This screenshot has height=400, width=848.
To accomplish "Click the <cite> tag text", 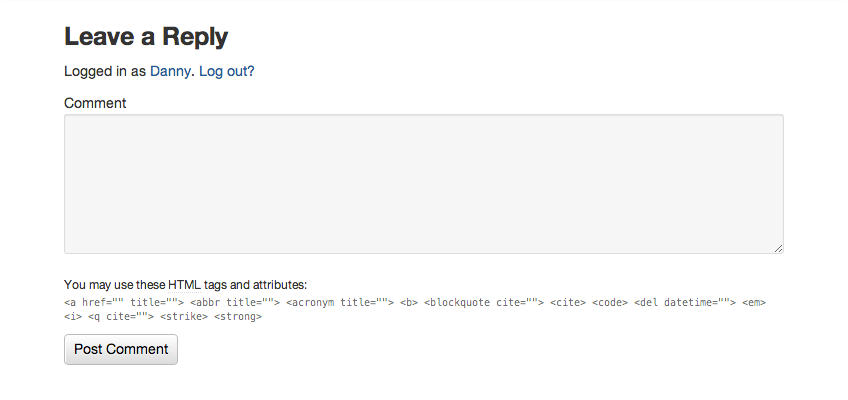I will tap(568, 301).
